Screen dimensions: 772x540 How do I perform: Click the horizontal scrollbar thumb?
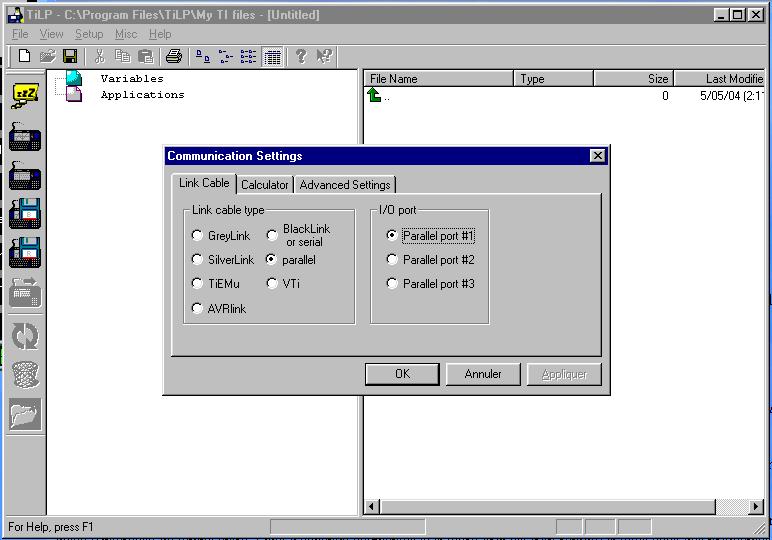coord(548,506)
